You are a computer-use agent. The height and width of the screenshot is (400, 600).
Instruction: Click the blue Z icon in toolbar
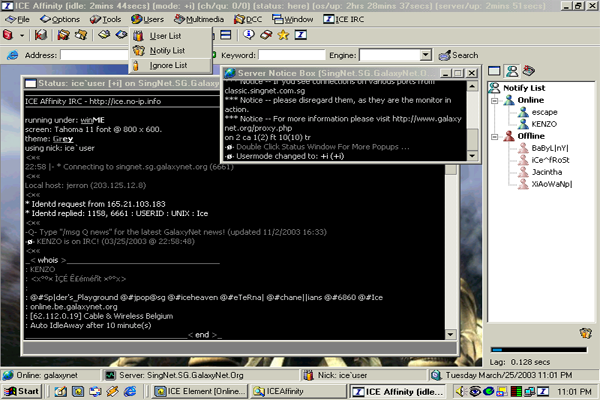pyautogui.click(x=300, y=35)
